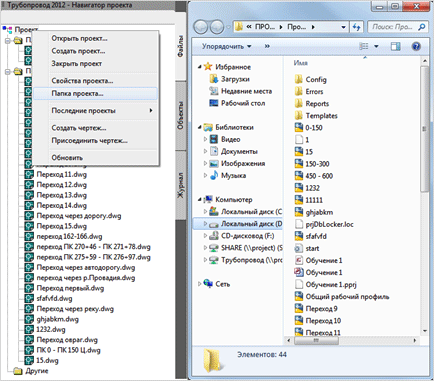Viewport: 434px width, 381px height.
Task: Click the horizontal scrollbar thumb in file list
Action: point(316,340)
